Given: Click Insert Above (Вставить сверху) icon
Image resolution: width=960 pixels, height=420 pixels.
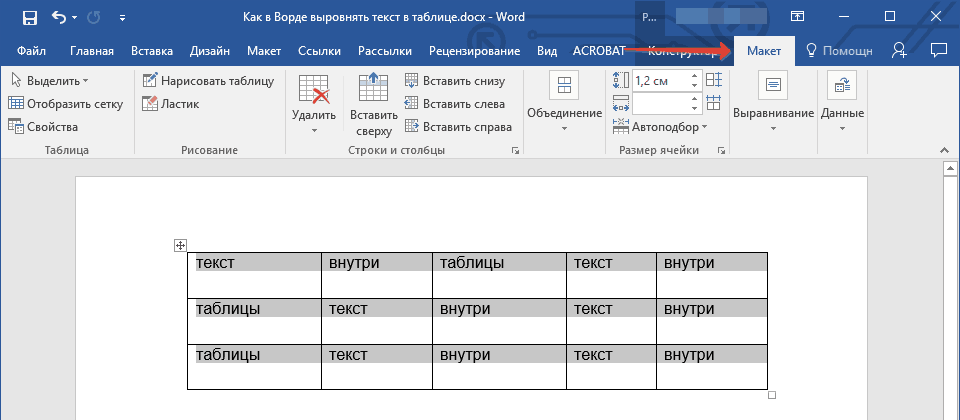Looking at the screenshot, I should (373, 90).
